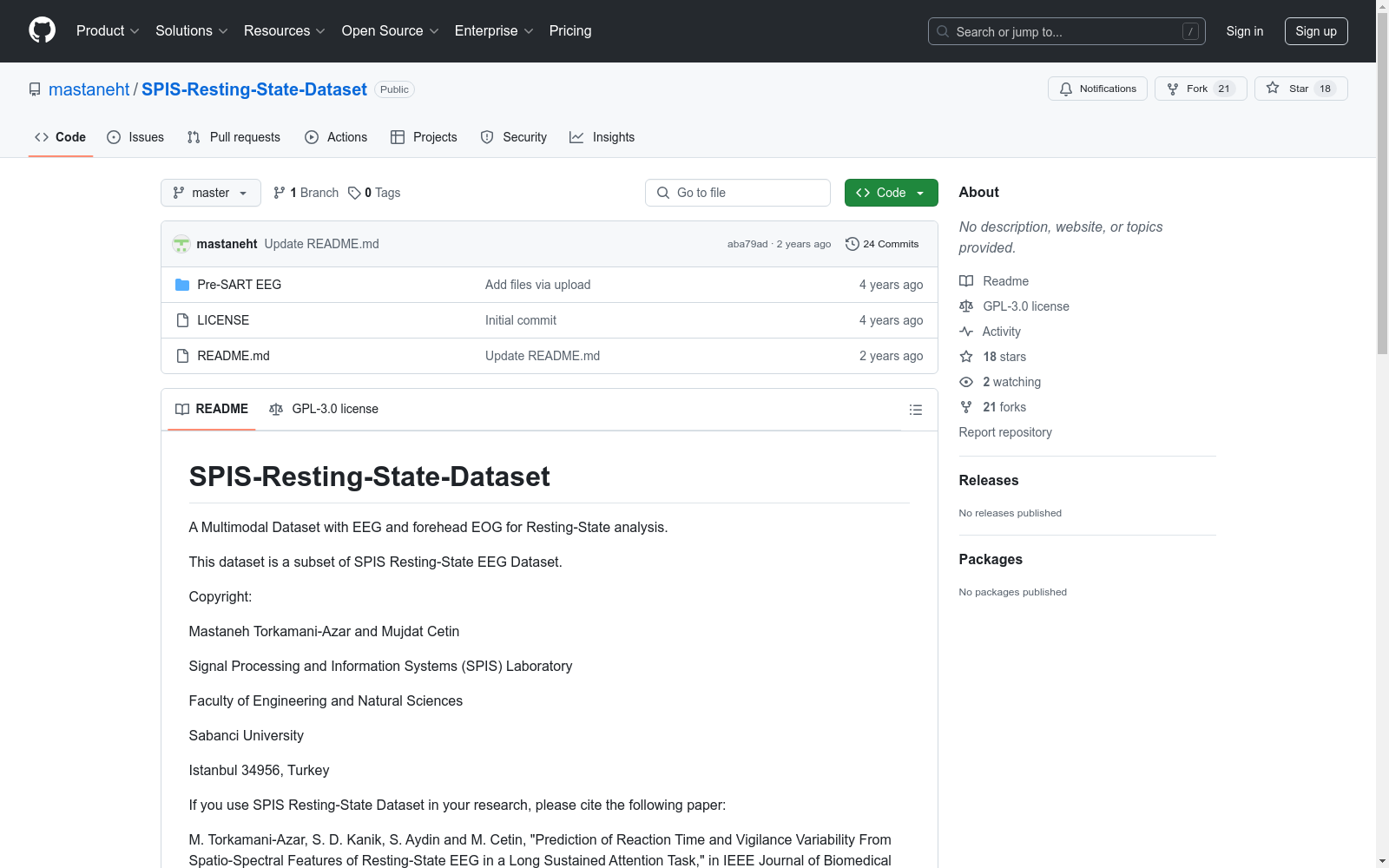
Task: Expand the Resources menu
Action: click(284, 30)
